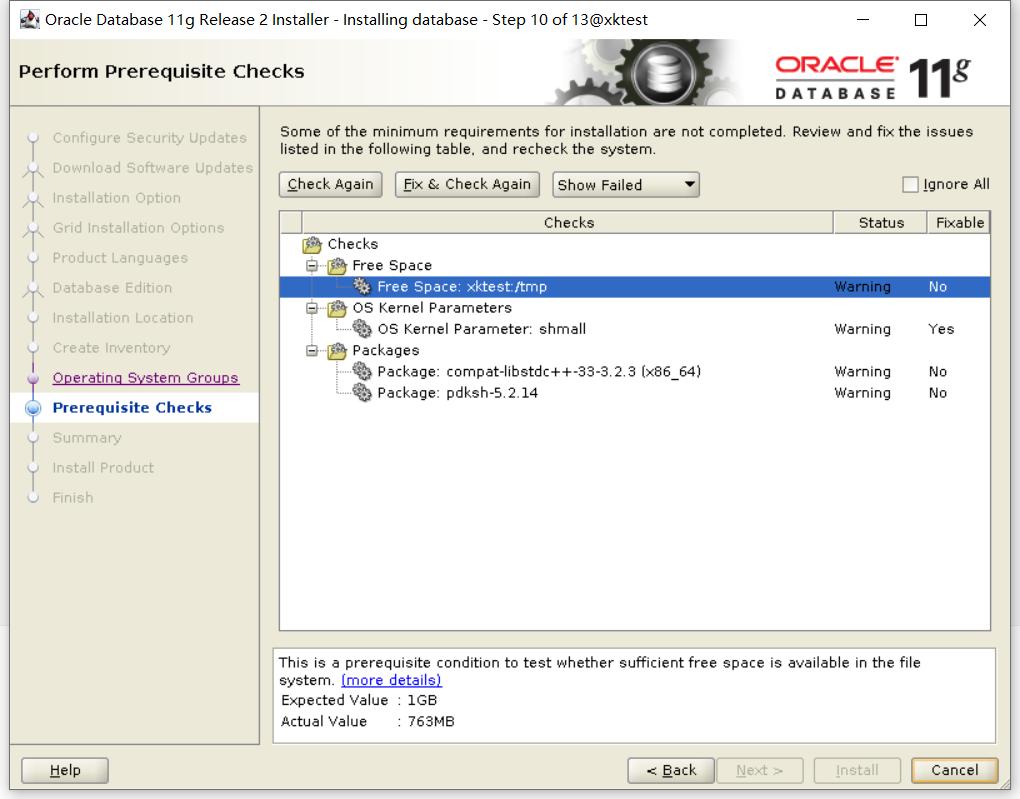Screen dimensions: 1020x799
Task: Select the Grid Installation Options step
Action: click(139, 228)
